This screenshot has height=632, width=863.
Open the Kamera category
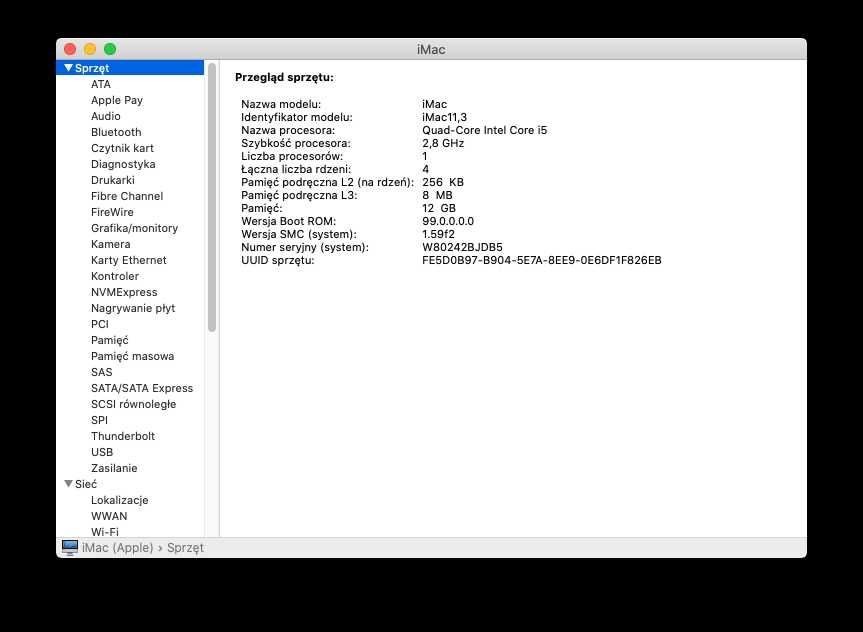pyautogui.click(x=111, y=244)
